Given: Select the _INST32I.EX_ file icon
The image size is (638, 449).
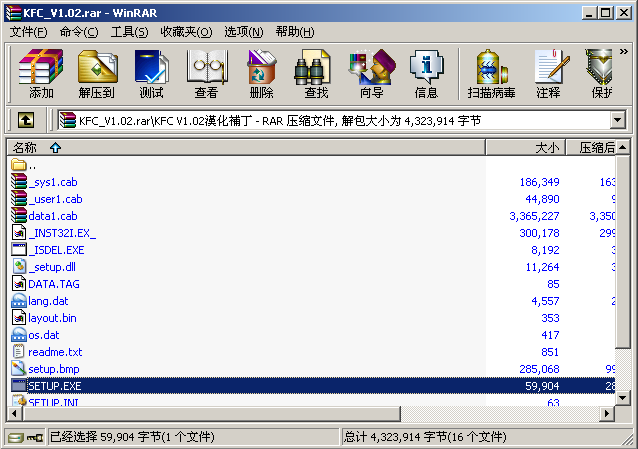Looking at the screenshot, I should point(19,233).
